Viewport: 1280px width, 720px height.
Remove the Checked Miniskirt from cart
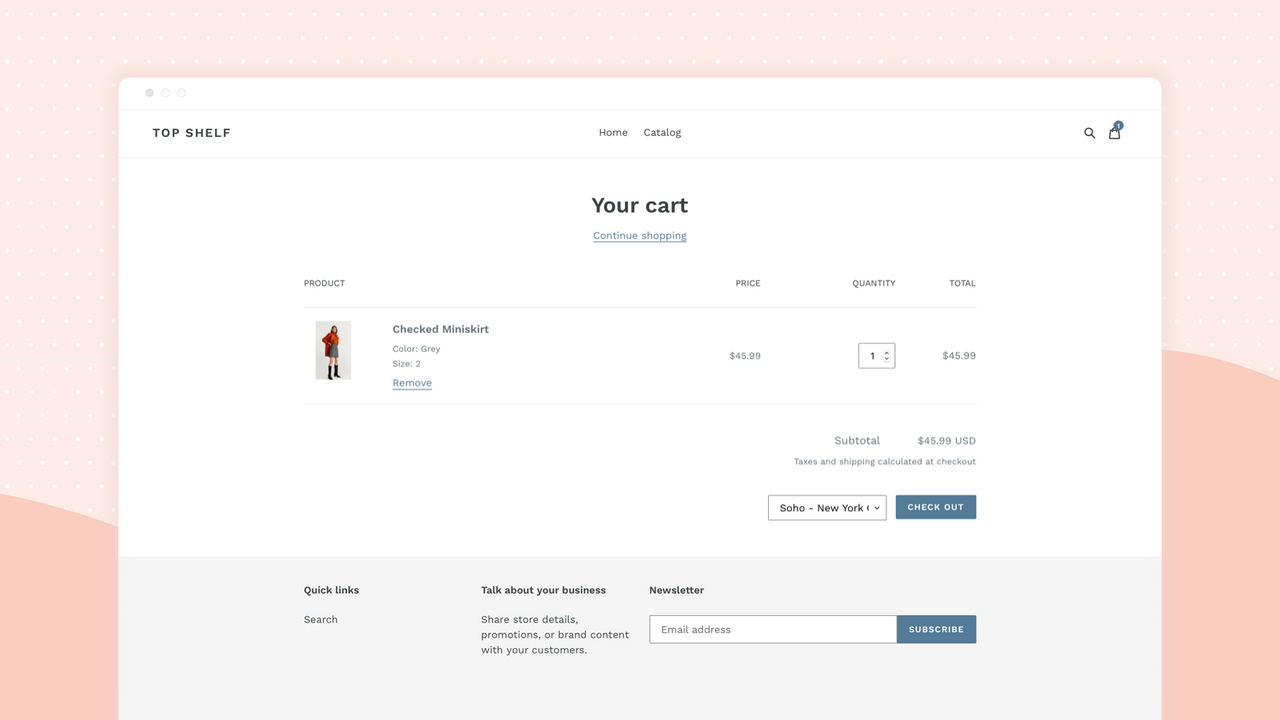point(412,382)
